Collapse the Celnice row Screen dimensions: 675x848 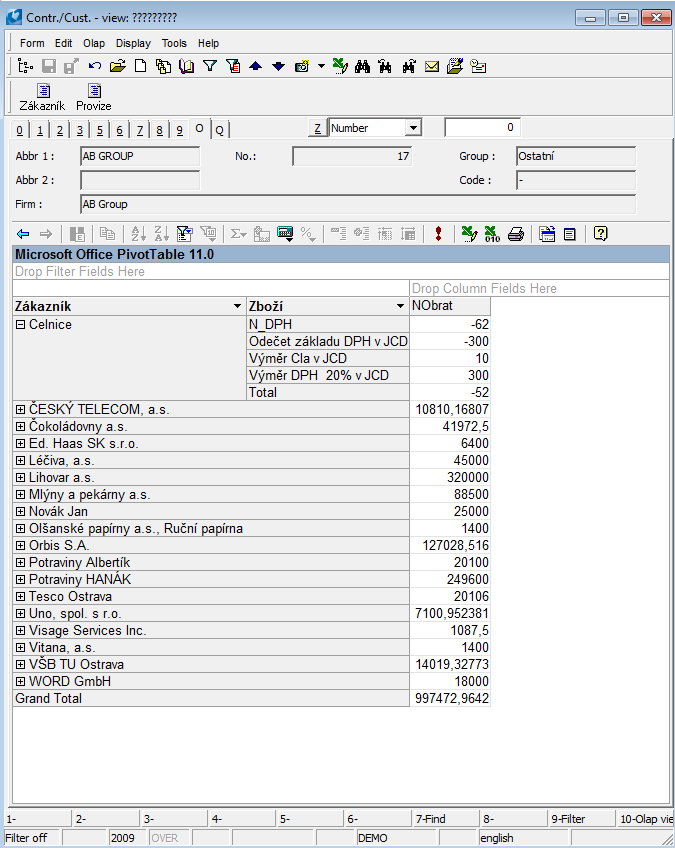point(21,324)
